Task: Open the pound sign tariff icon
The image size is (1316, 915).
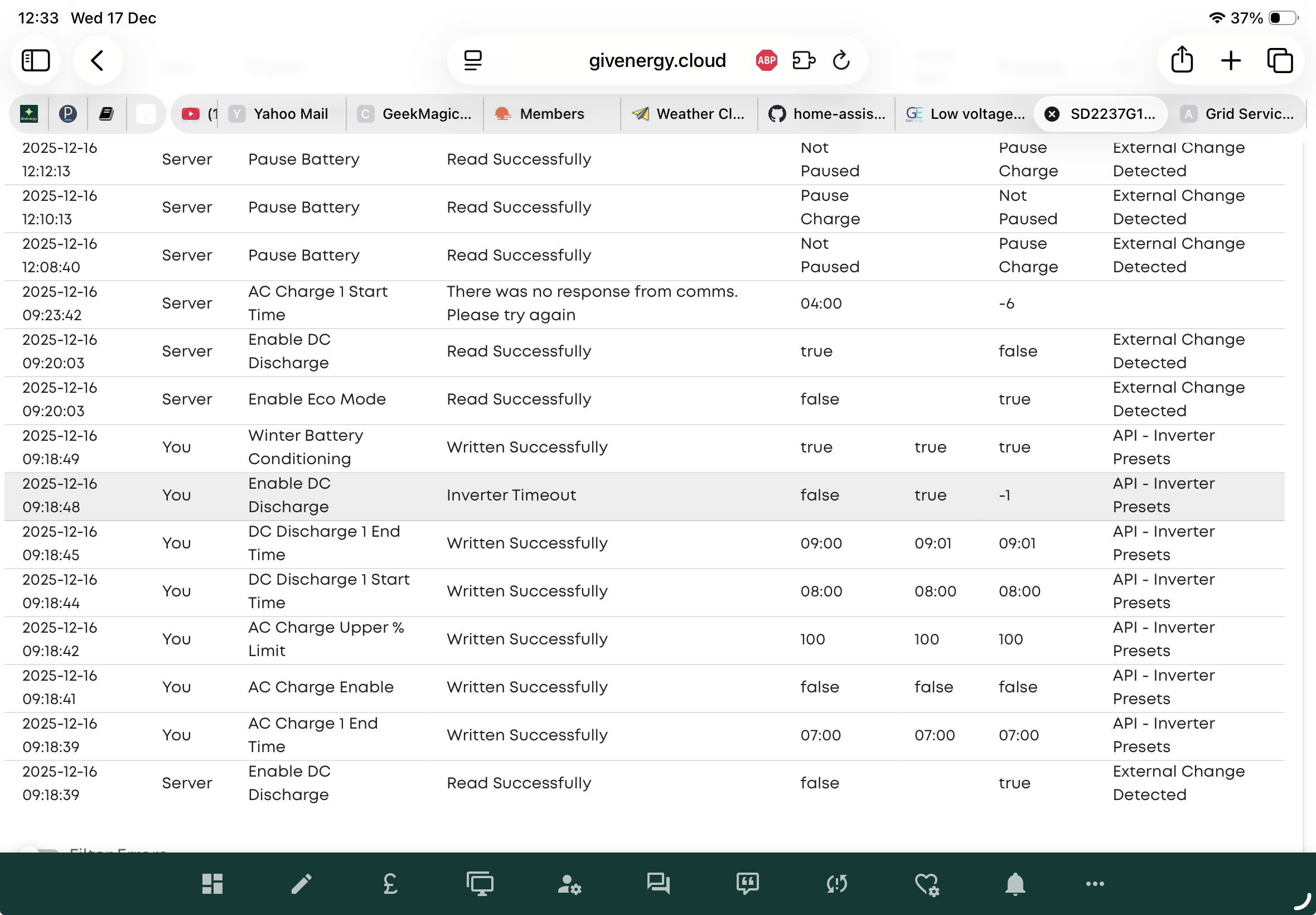Action: (390, 883)
